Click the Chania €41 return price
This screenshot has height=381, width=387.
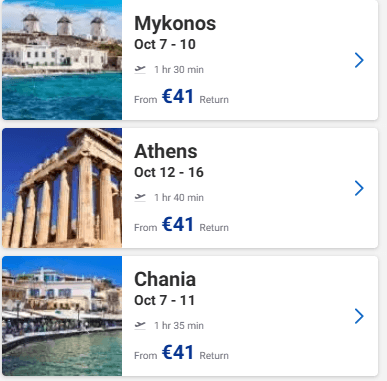click(178, 352)
